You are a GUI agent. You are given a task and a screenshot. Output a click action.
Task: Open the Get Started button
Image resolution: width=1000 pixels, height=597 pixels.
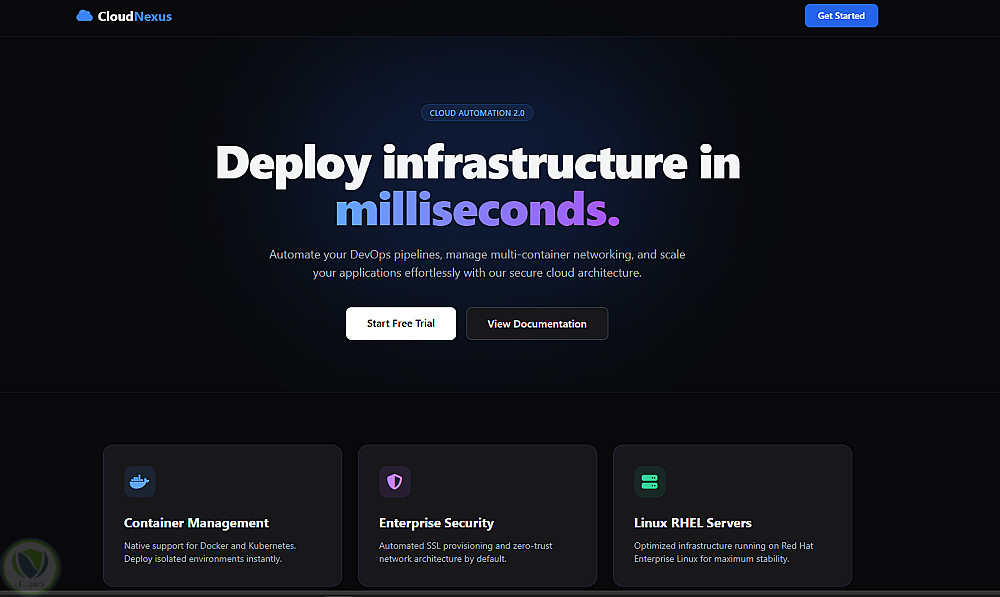click(x=841, y=16)
